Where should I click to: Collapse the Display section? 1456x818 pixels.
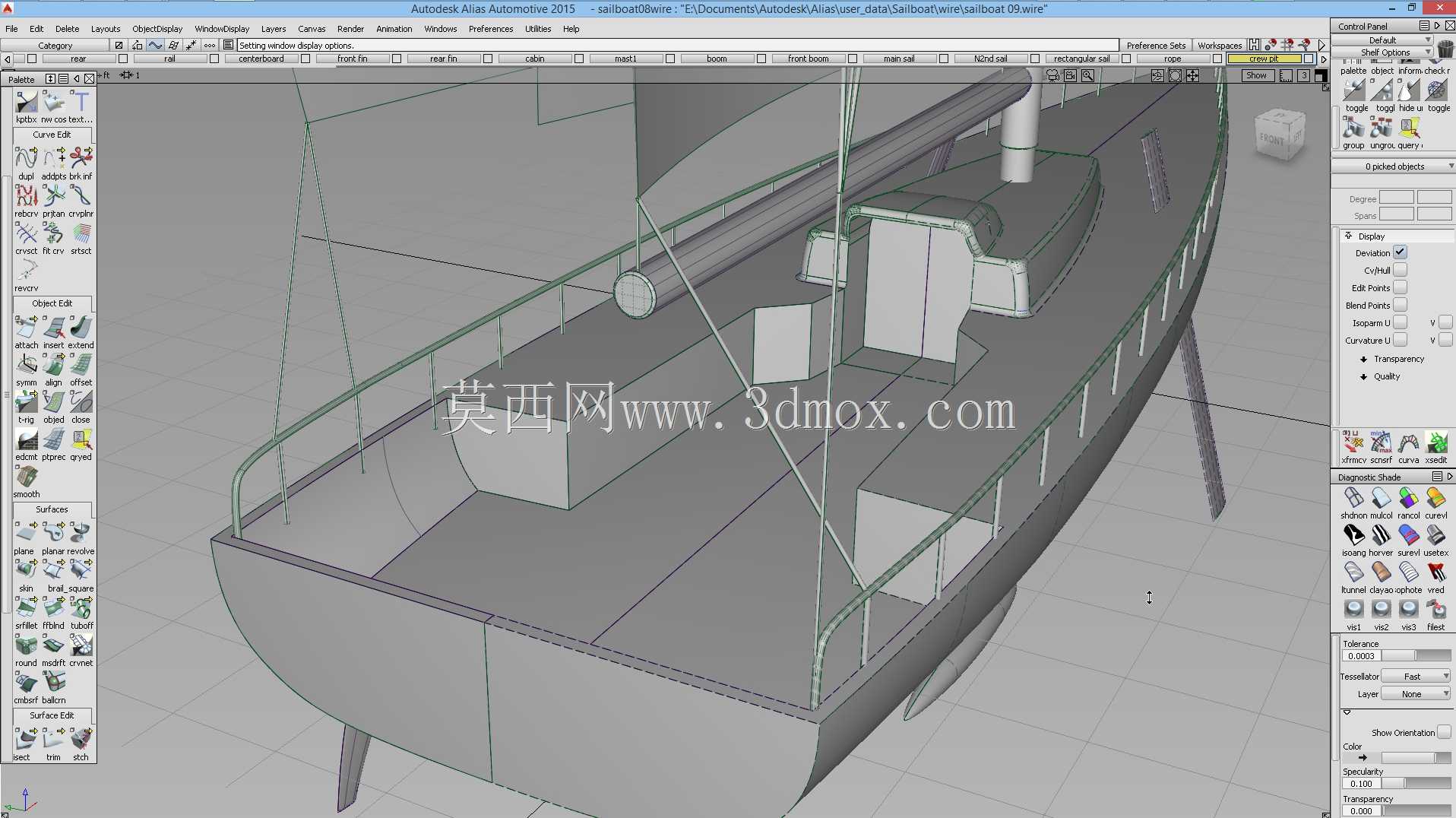coord(1349,236)
